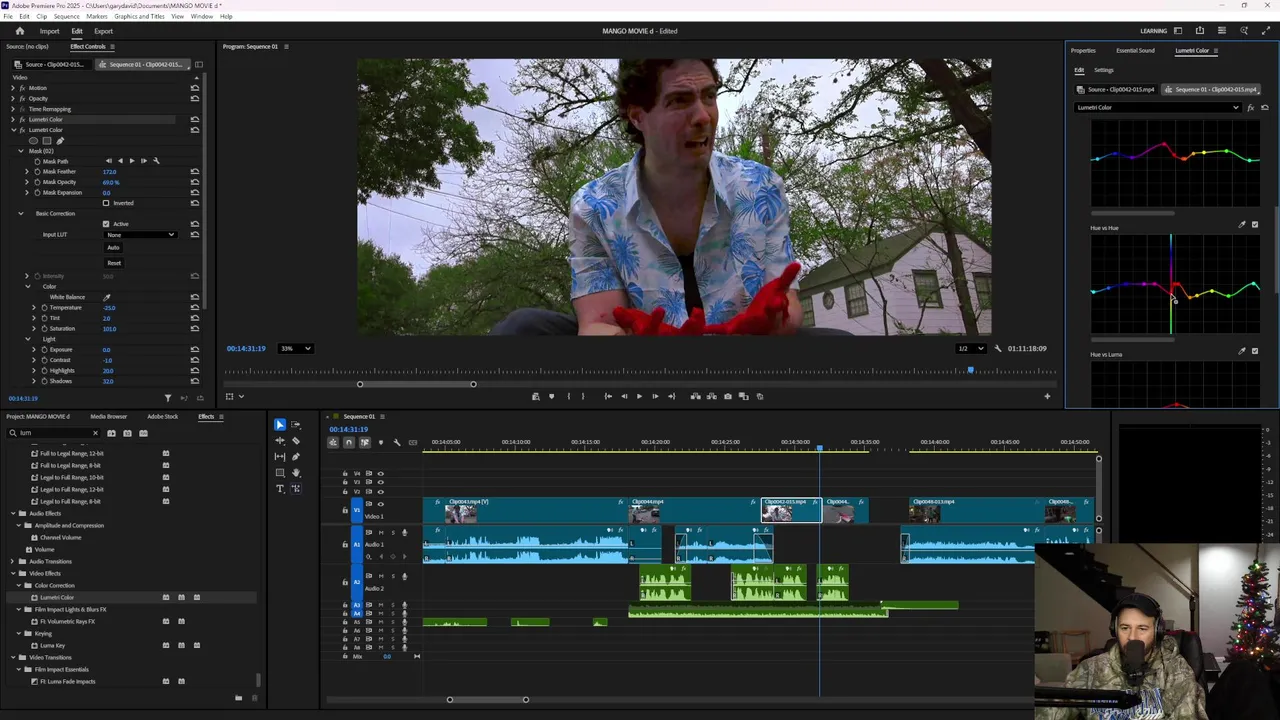Expand Motion effect properties
Screen dimensions: 1280x720
[x=13, y=88]
